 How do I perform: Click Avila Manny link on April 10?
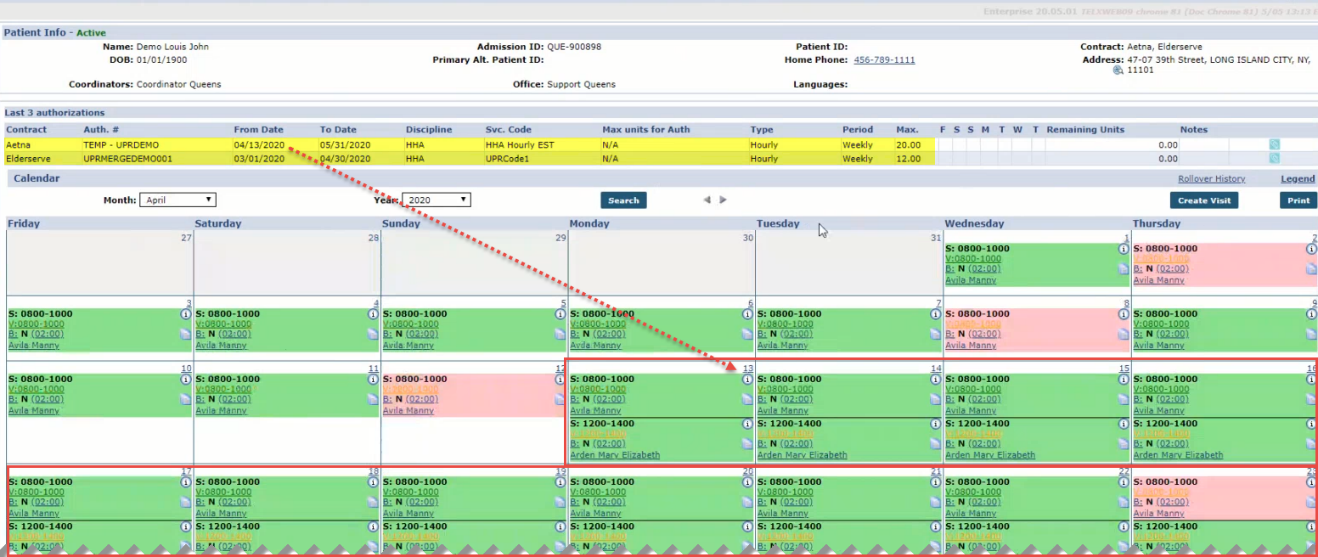34,411
